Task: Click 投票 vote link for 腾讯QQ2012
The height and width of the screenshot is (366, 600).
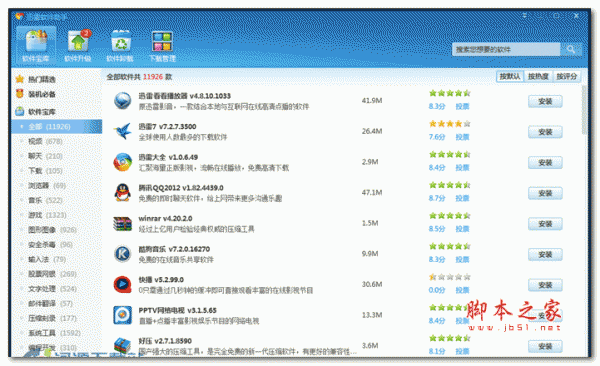Action: (x=462, y=198)
